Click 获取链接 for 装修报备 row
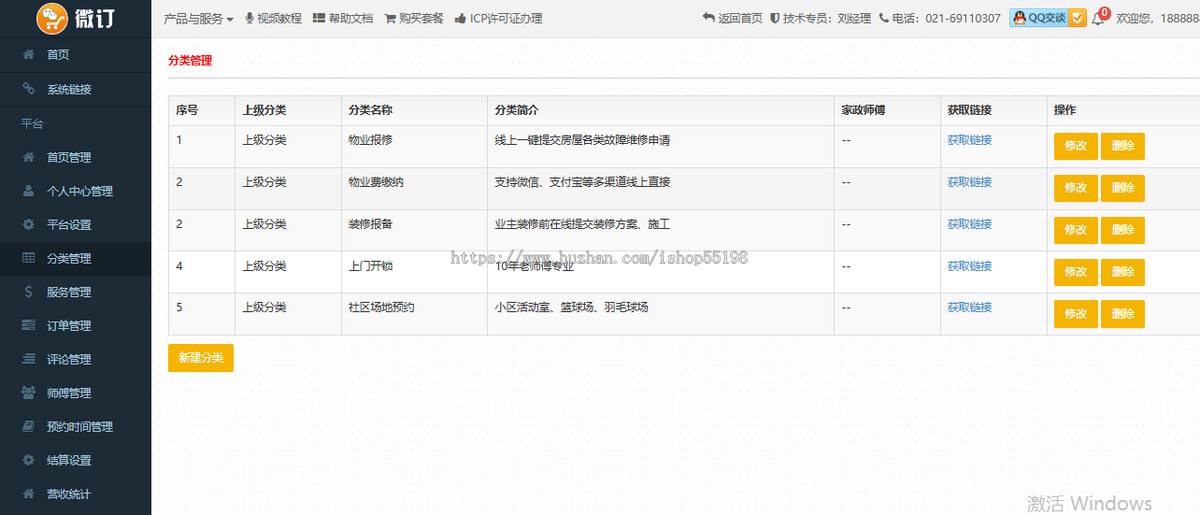Screen dimensions: 1200x515 pos(970,224)
